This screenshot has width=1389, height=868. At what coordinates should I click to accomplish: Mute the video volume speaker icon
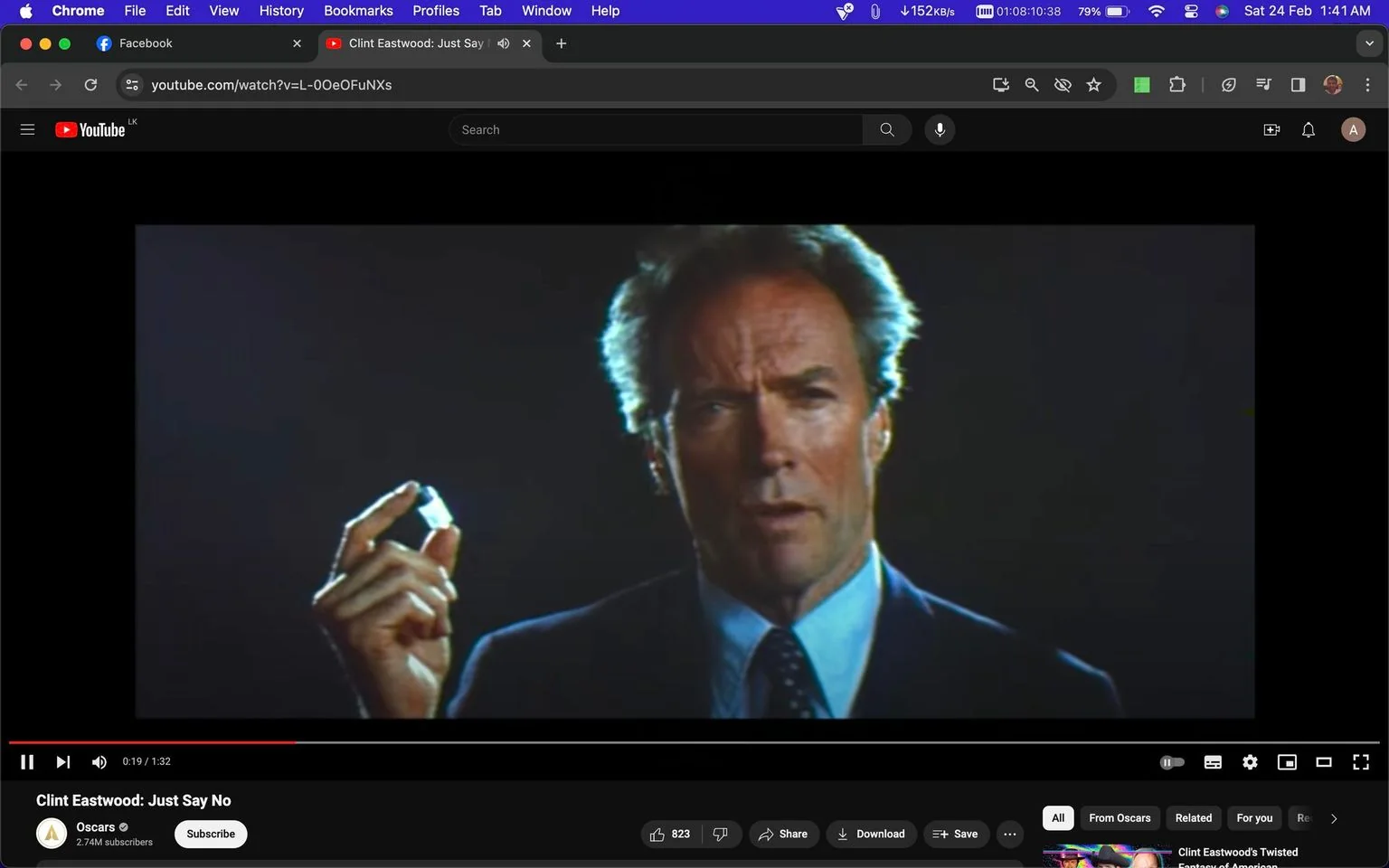[99, 762]
